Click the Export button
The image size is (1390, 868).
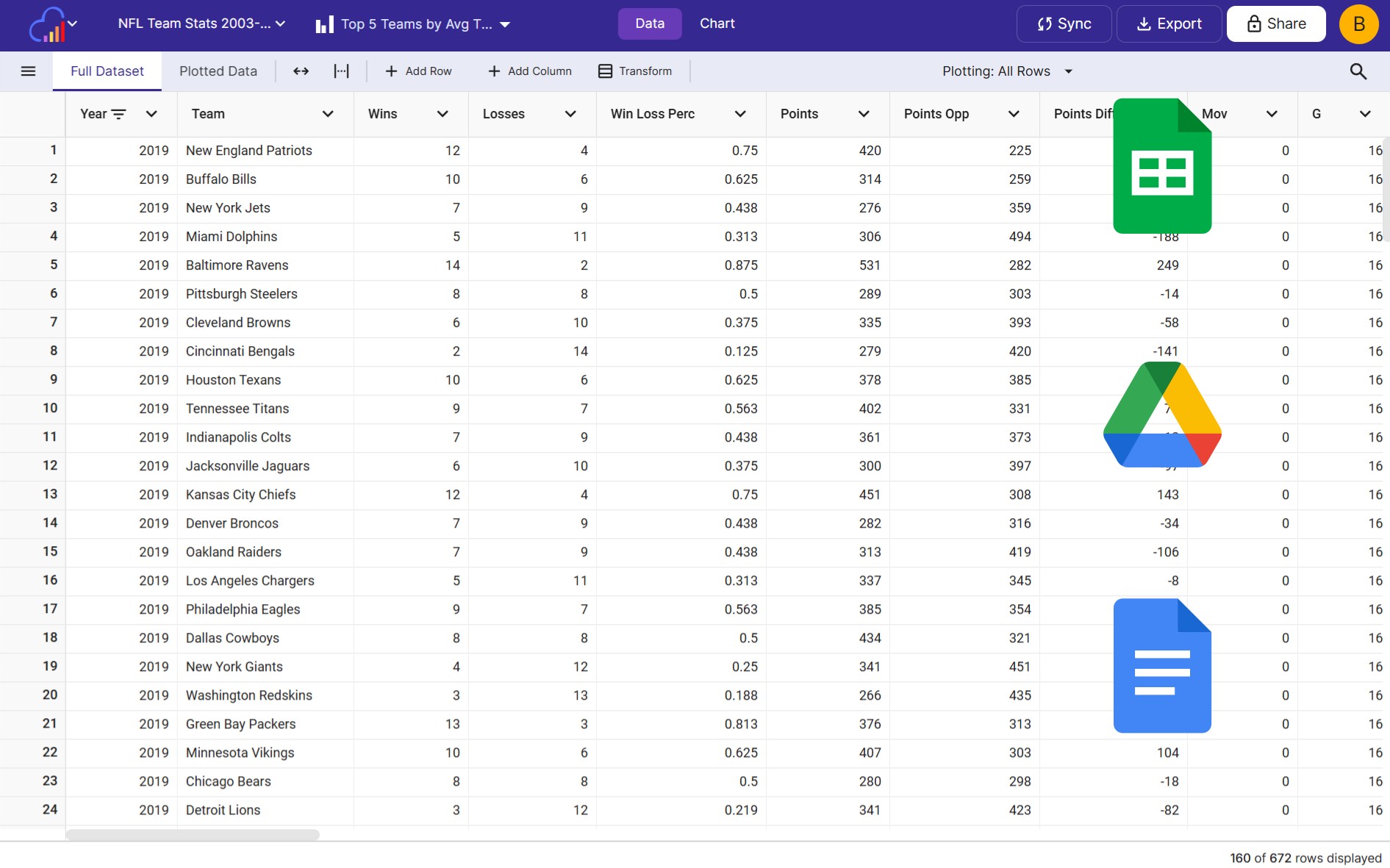pos(1169,24)
